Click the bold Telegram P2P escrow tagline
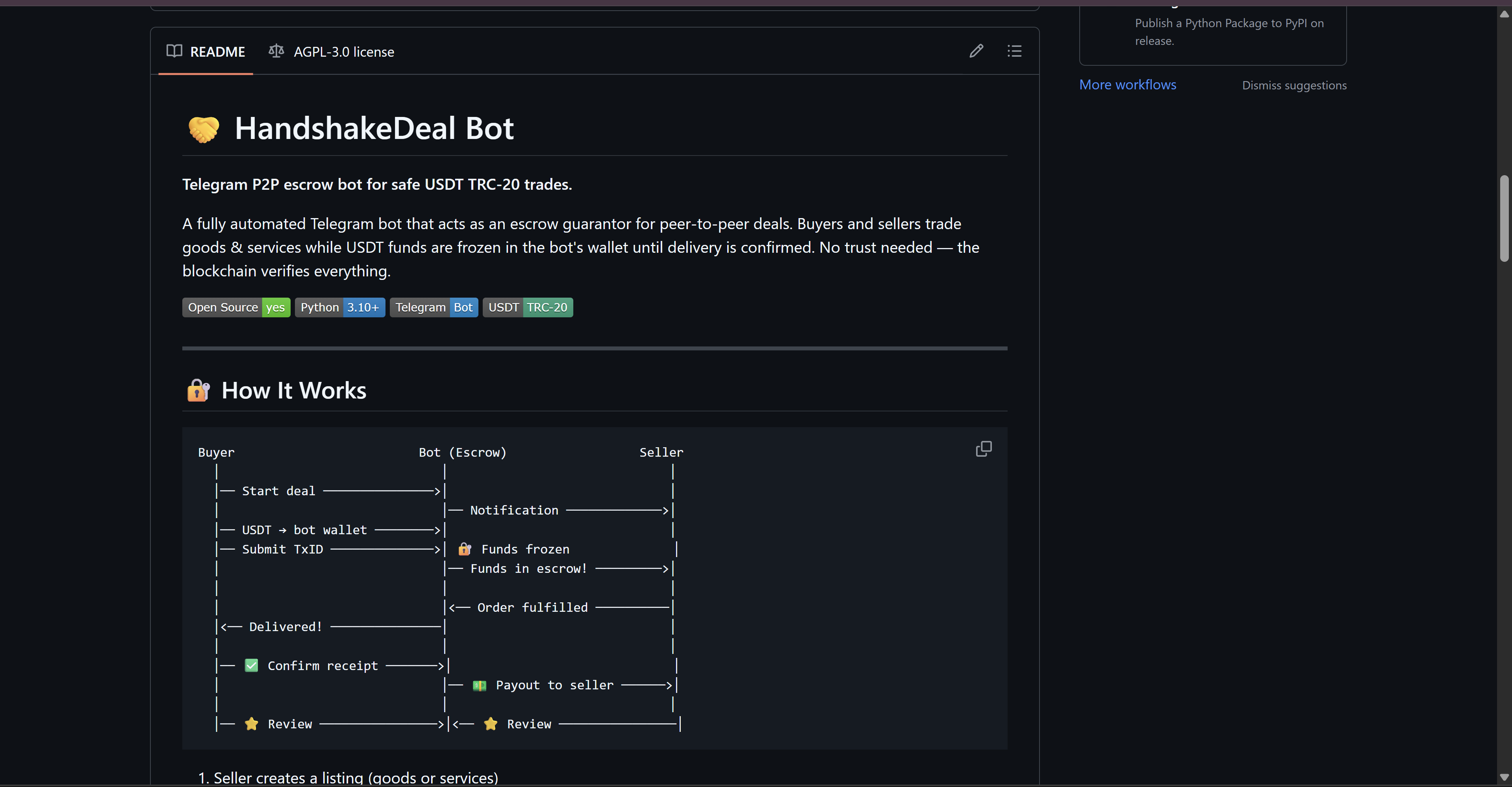This screenshot has width=1512, height=787. (x=377, y=184)
